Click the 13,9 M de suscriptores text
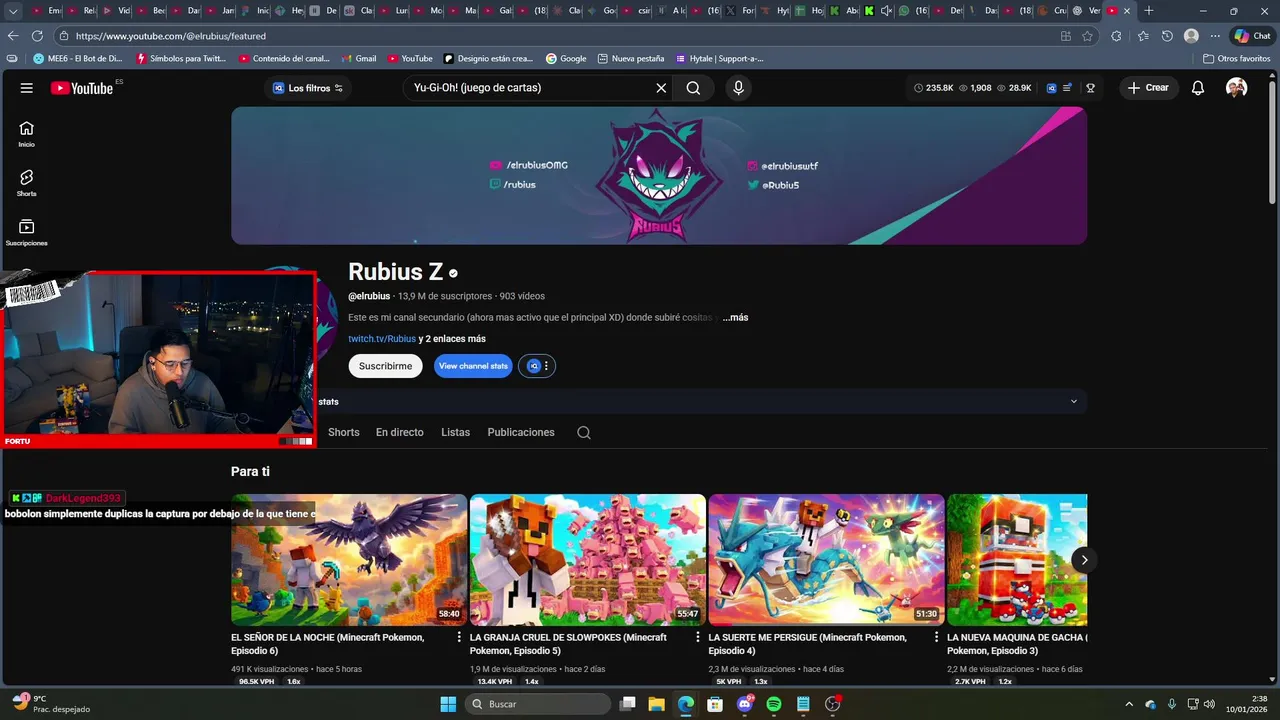The width and height of the screenshot is (1280, 720). pos(445,296)
